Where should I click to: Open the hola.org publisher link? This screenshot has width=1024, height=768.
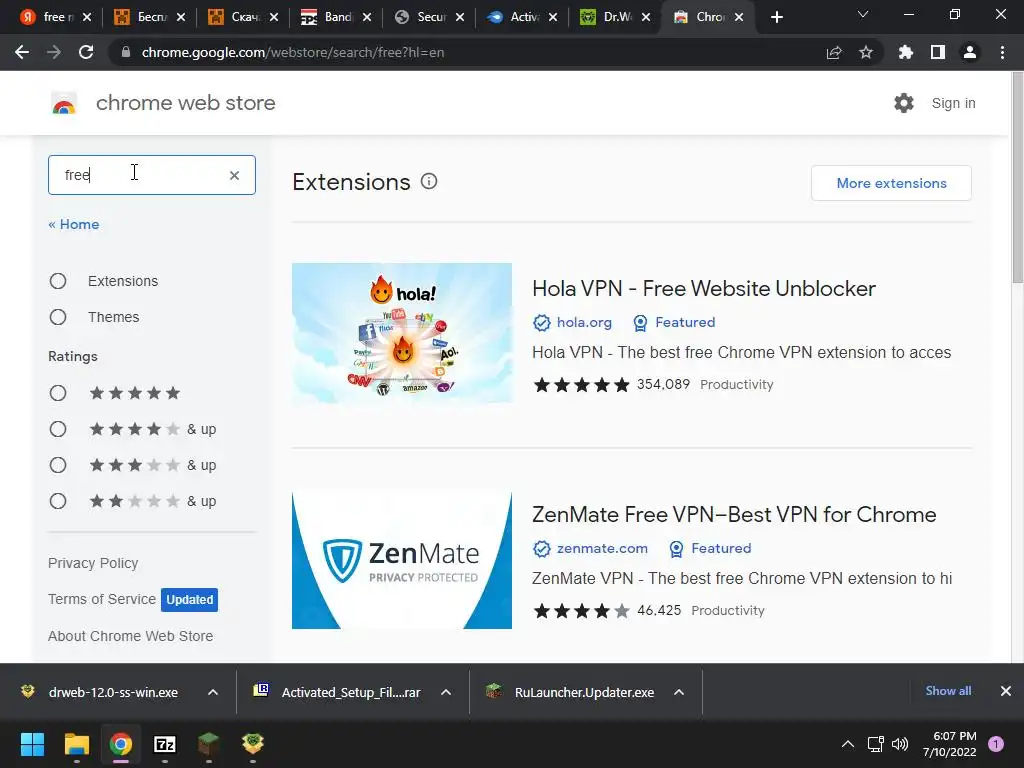[x=584, y=323]
